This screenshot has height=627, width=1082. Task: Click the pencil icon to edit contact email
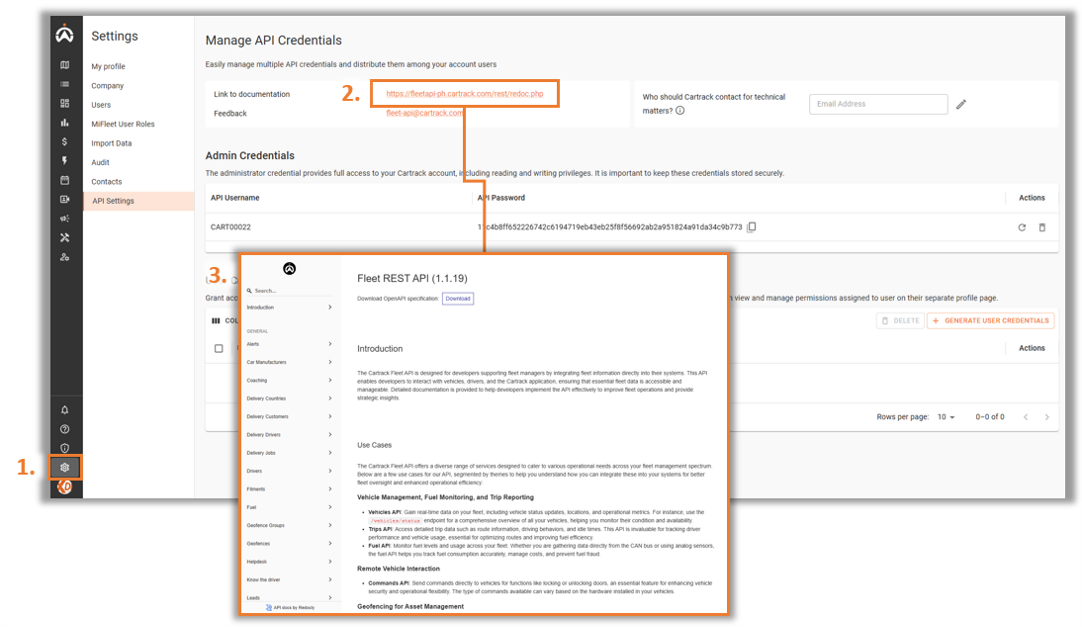tap(961, 104)
